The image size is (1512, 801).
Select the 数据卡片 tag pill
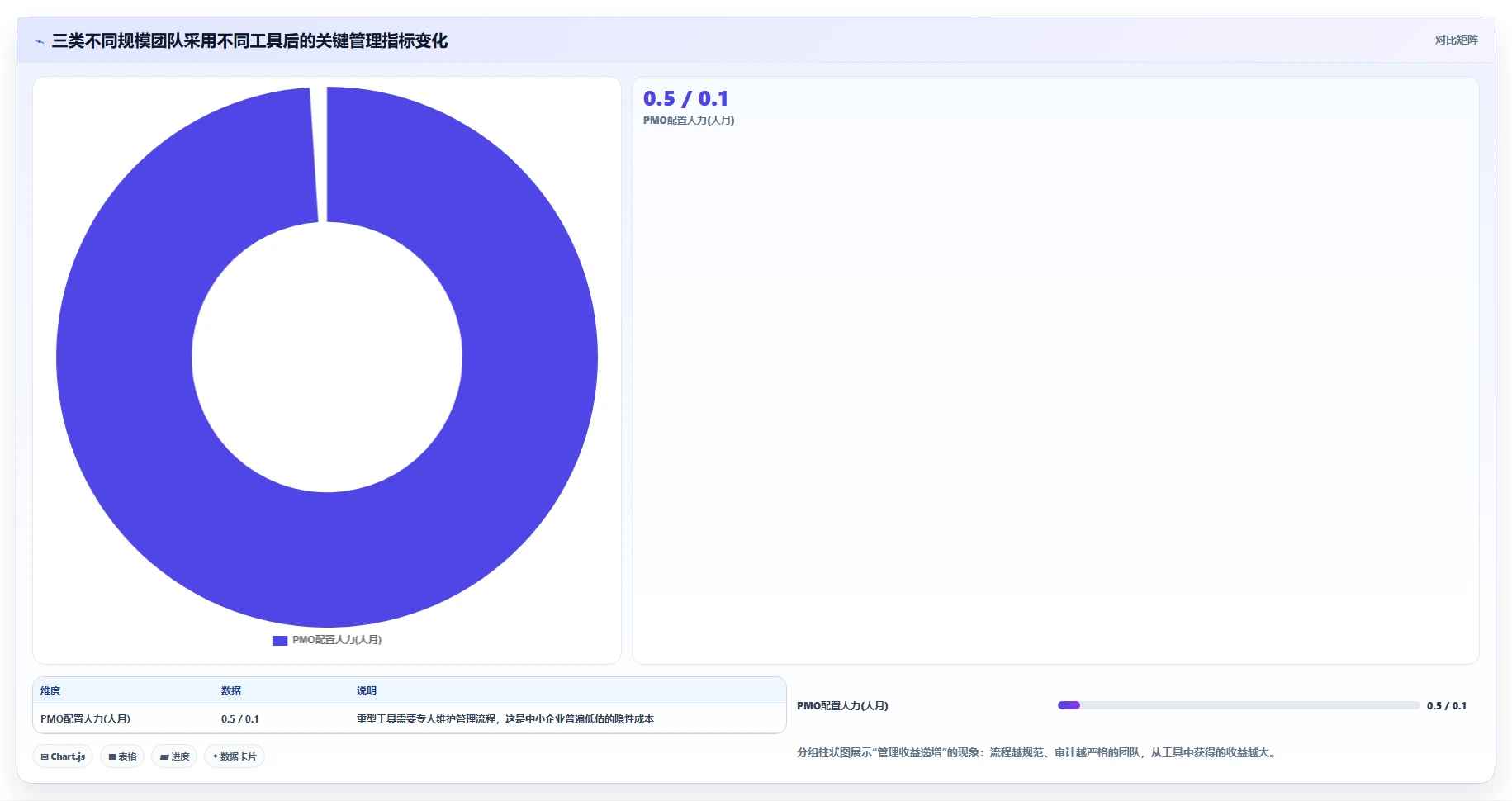tap(235, 756)
